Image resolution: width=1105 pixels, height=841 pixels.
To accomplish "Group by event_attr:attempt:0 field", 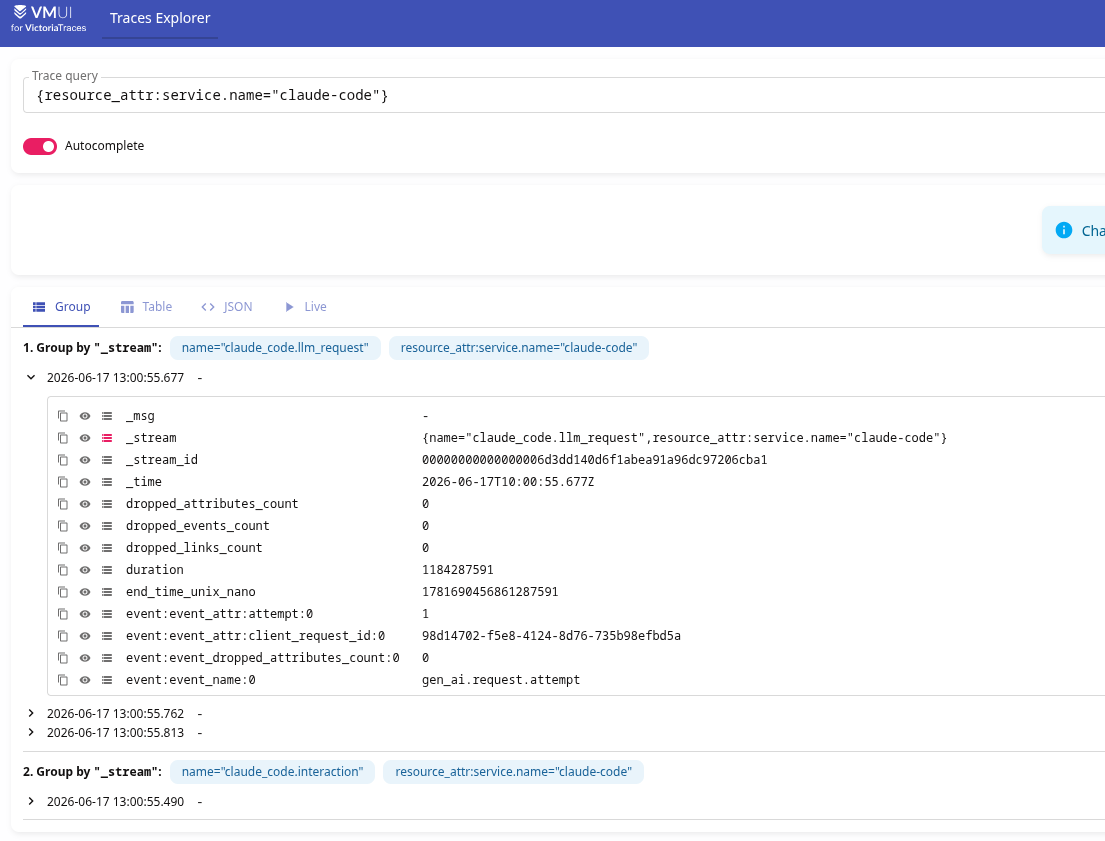I will coord(107,614).
